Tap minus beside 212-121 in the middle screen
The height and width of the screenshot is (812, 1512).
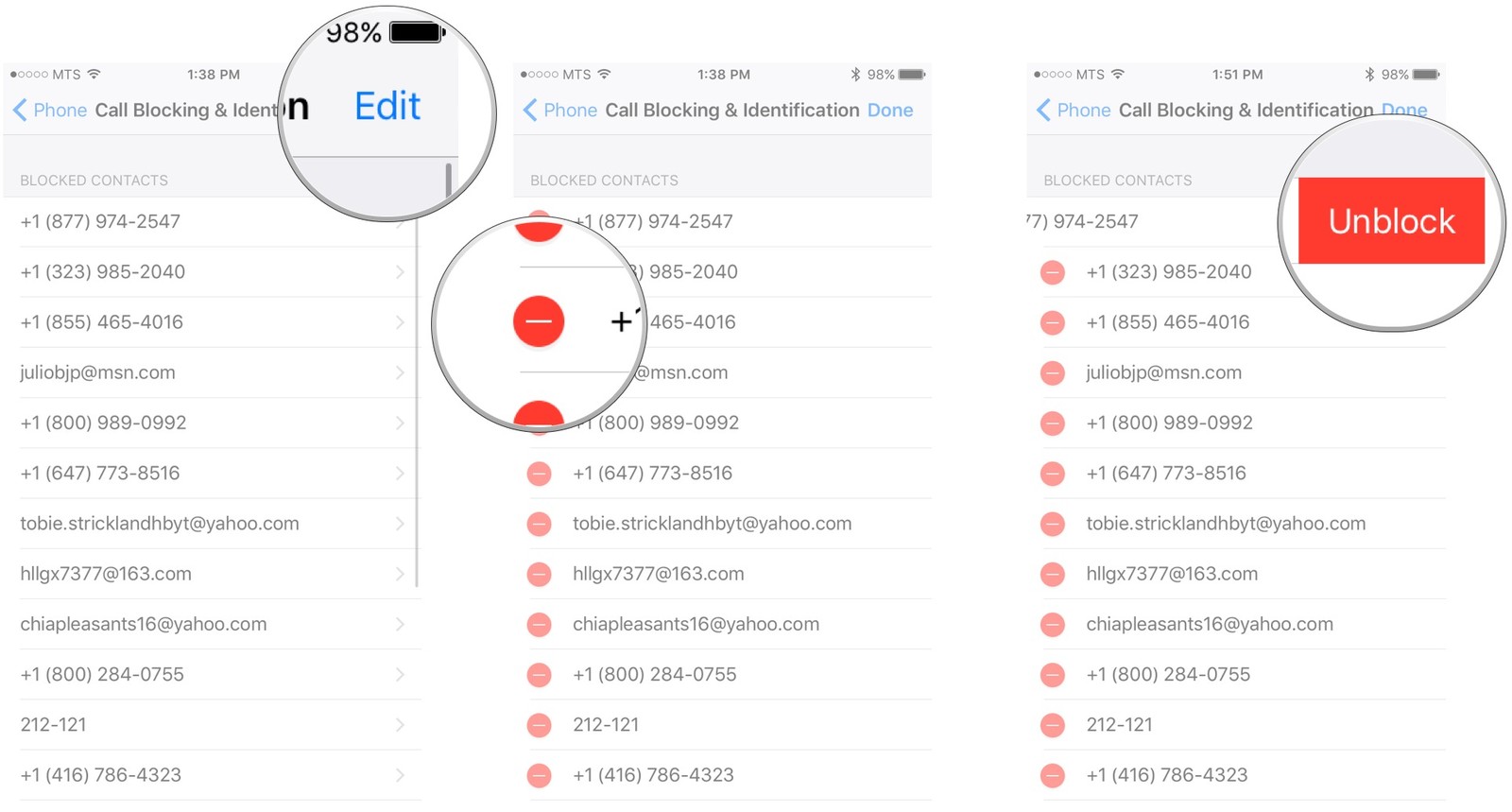[540, 725]
